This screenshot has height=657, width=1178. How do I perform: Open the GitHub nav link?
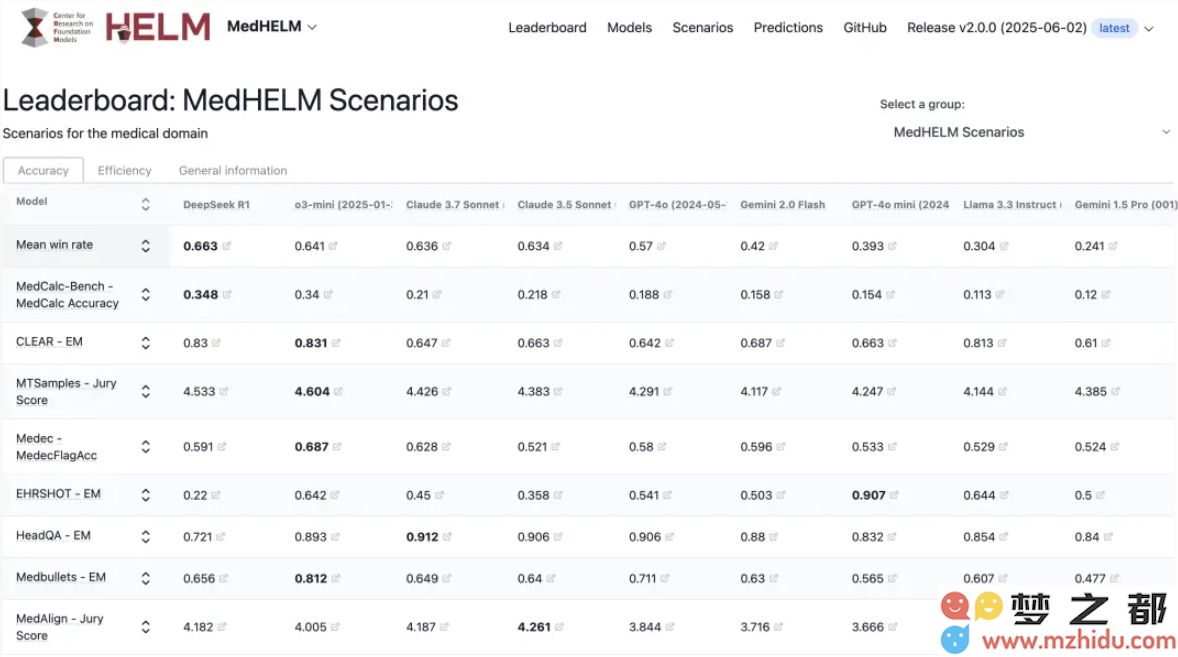865,28
